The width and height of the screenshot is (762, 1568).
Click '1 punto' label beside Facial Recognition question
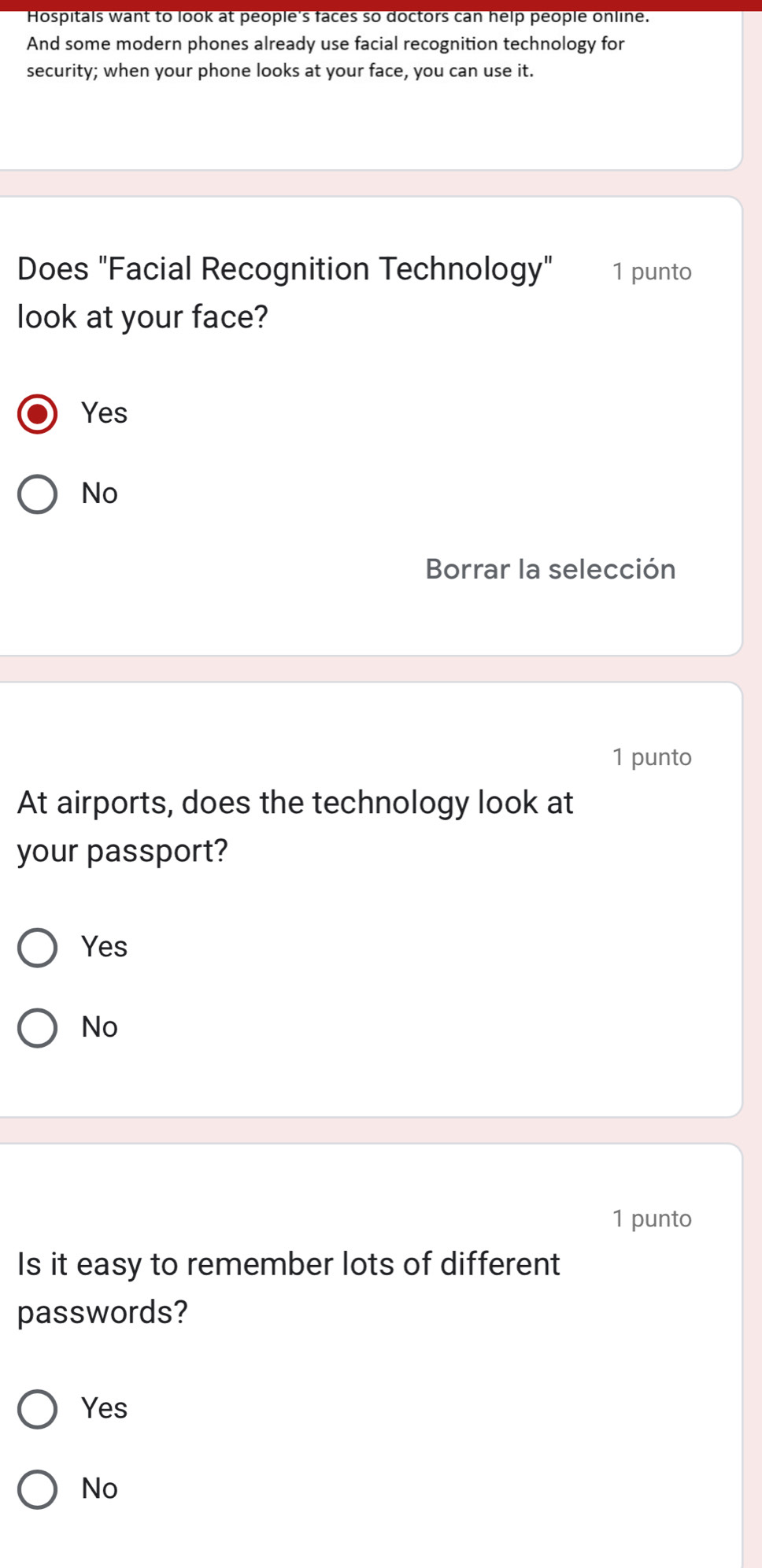coord(652,272)
